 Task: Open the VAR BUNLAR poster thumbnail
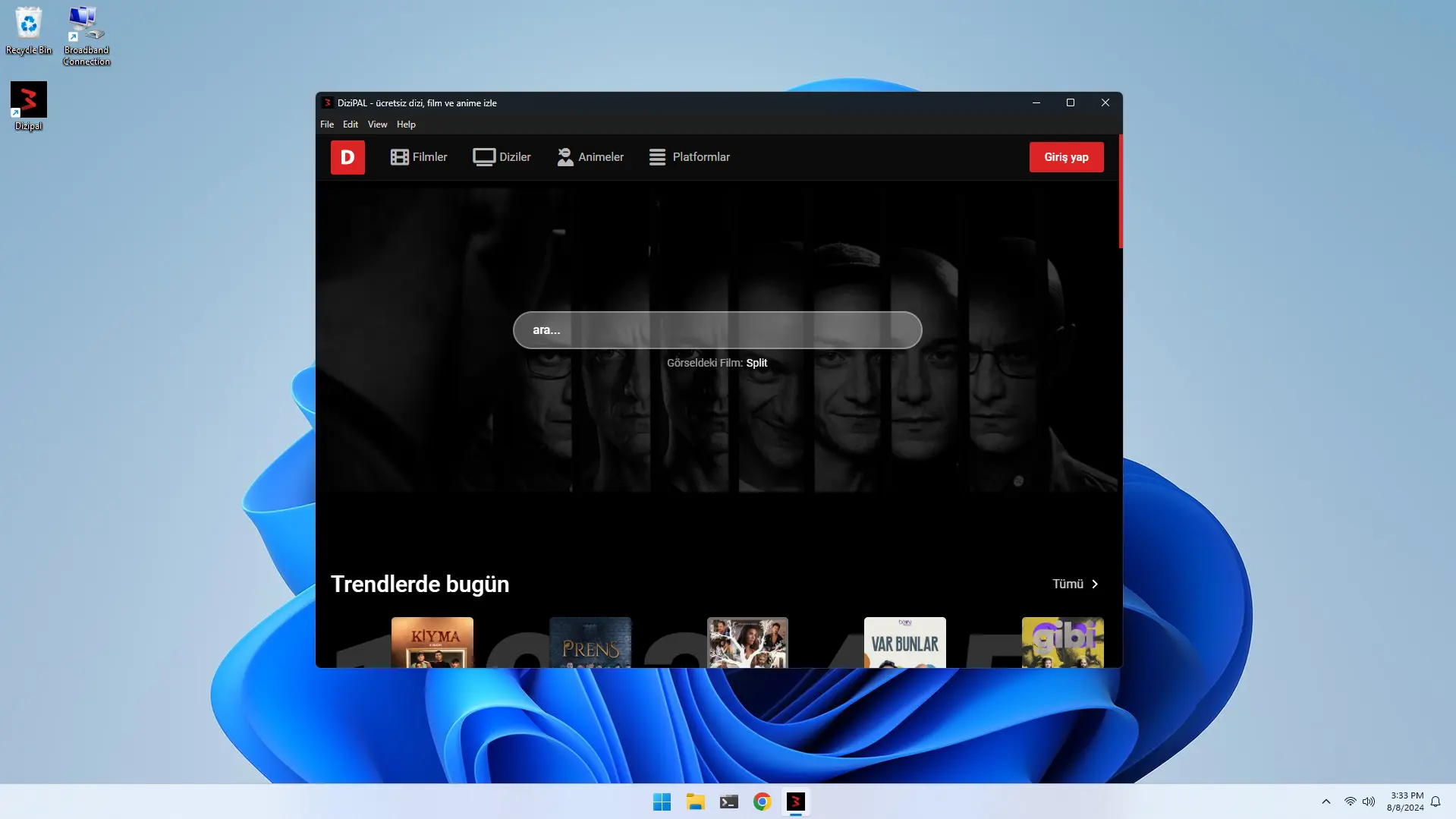tap(905, 643)
